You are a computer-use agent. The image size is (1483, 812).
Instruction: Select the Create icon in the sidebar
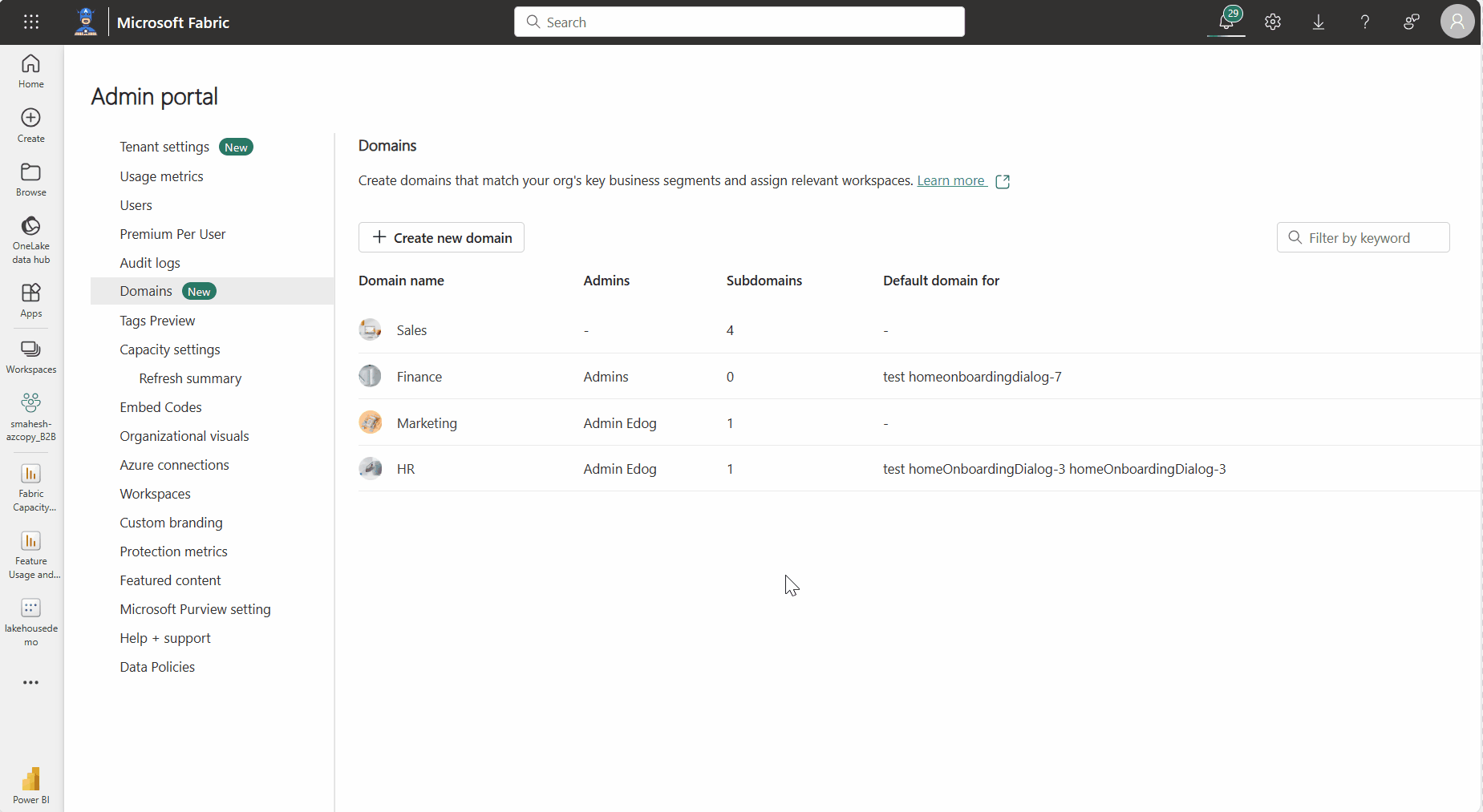(30, 124)
